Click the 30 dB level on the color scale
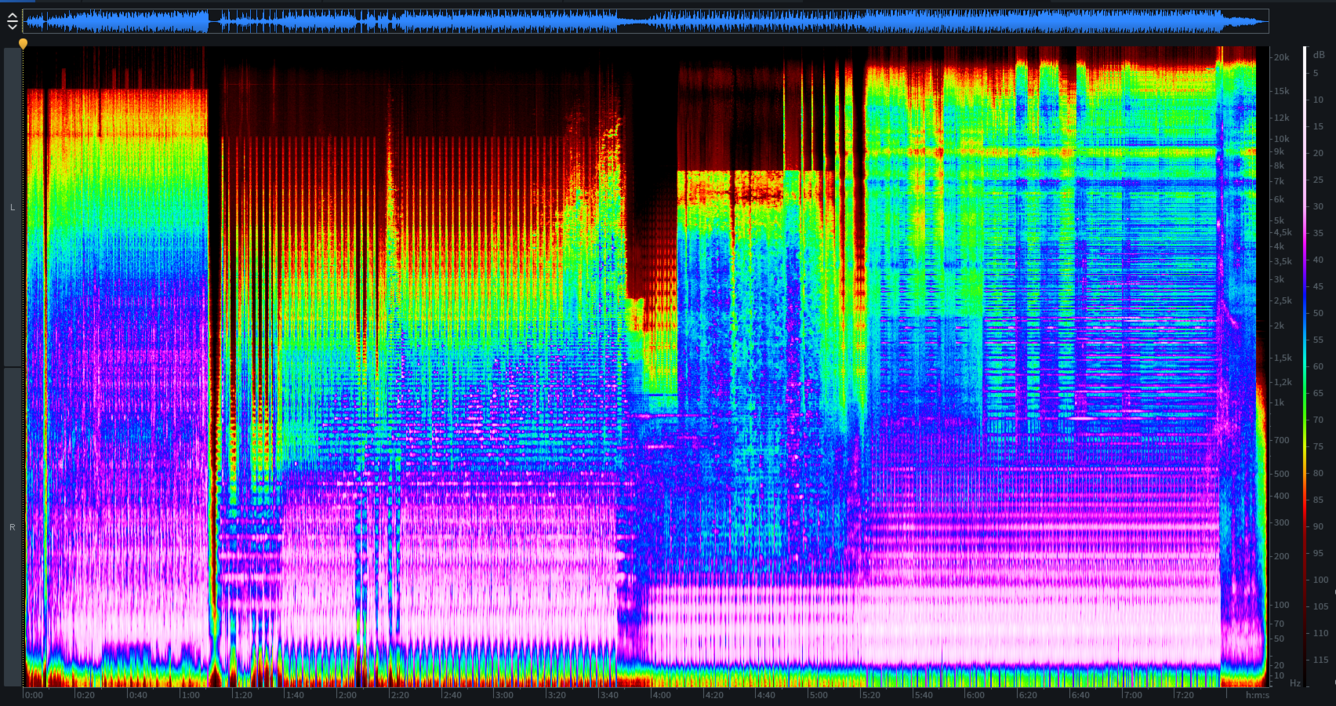 coord(1318,207)
